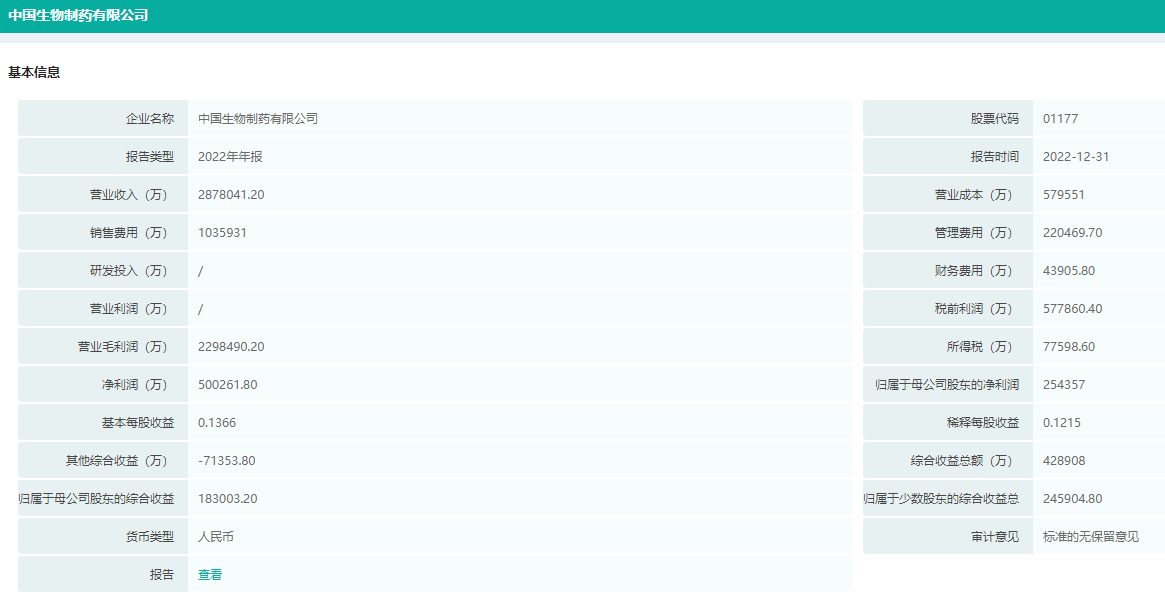Click the 归属于母公司股东的综合收益 label

97,498
